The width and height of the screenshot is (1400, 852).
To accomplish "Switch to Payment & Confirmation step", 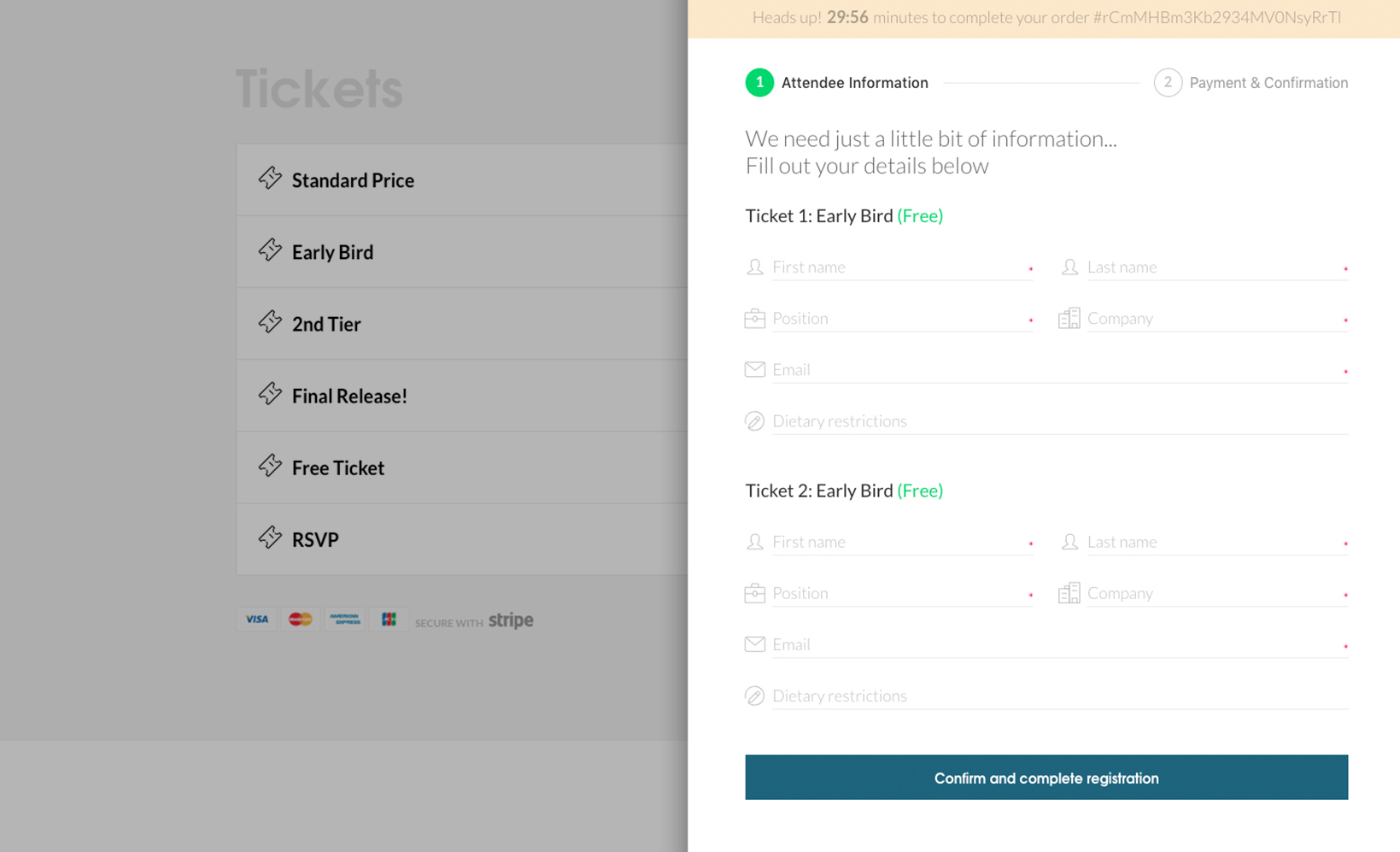I will coord(1251,83).
